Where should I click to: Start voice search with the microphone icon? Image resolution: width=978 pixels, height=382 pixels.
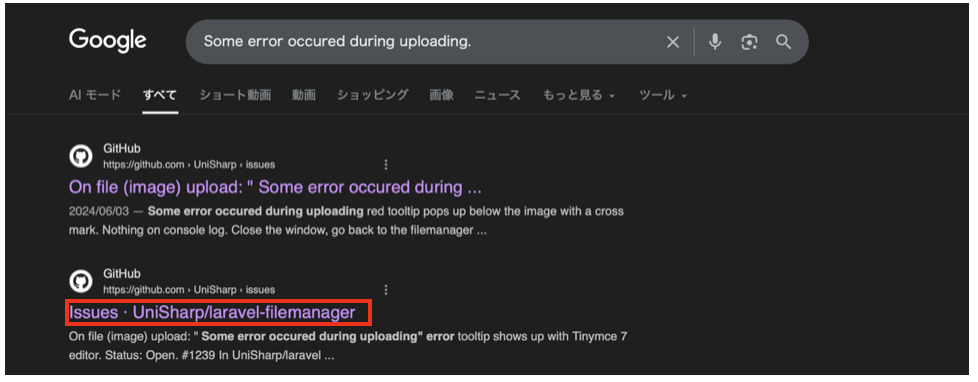(x=715, y=42)
